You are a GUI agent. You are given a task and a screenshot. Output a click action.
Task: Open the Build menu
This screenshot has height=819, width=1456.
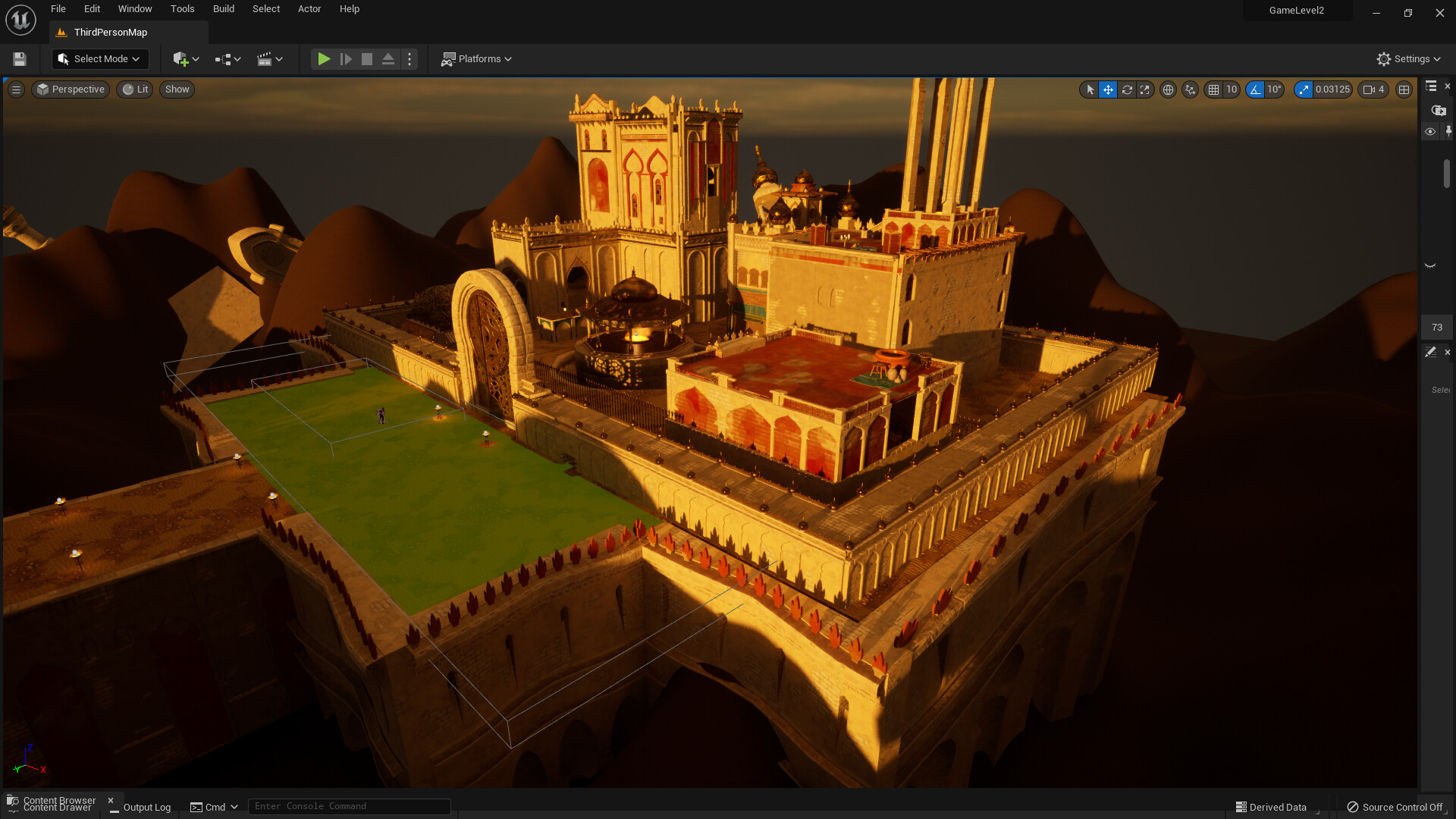pyautogui.click(x=223, y=9)
